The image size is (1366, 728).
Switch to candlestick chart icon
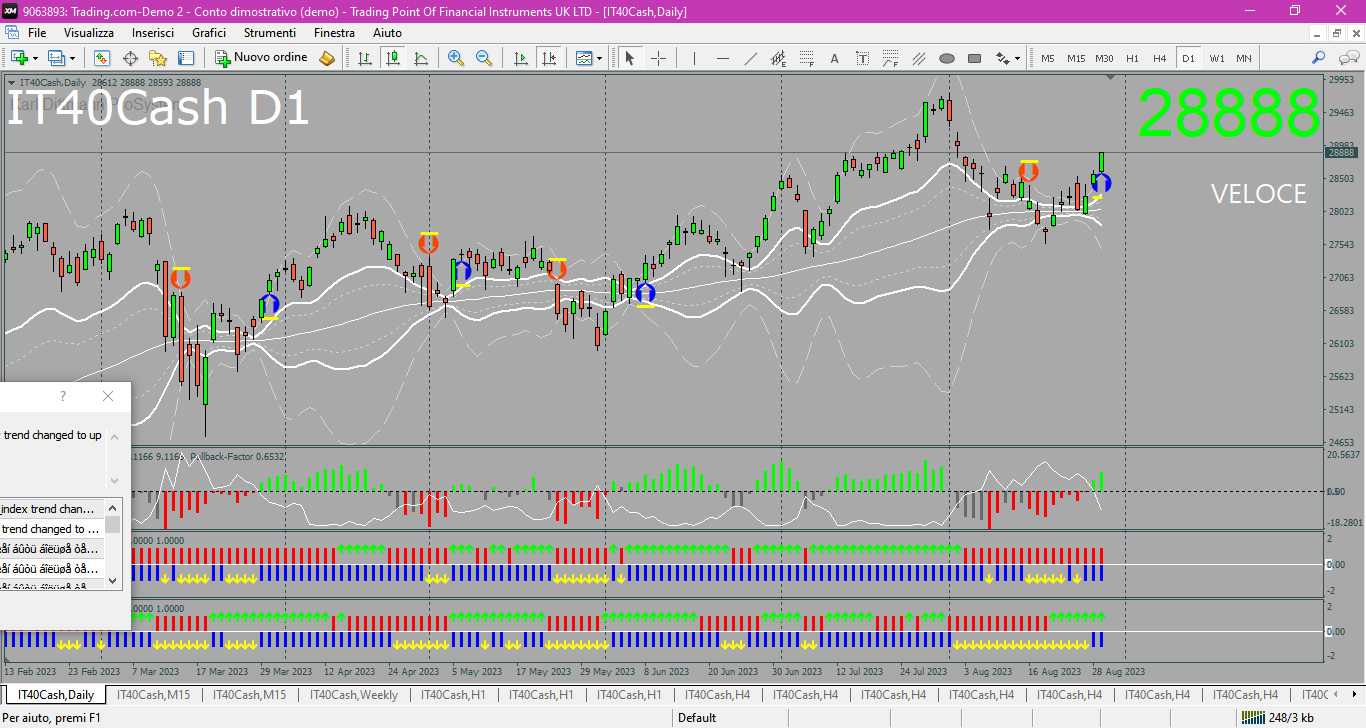[393, 58]
